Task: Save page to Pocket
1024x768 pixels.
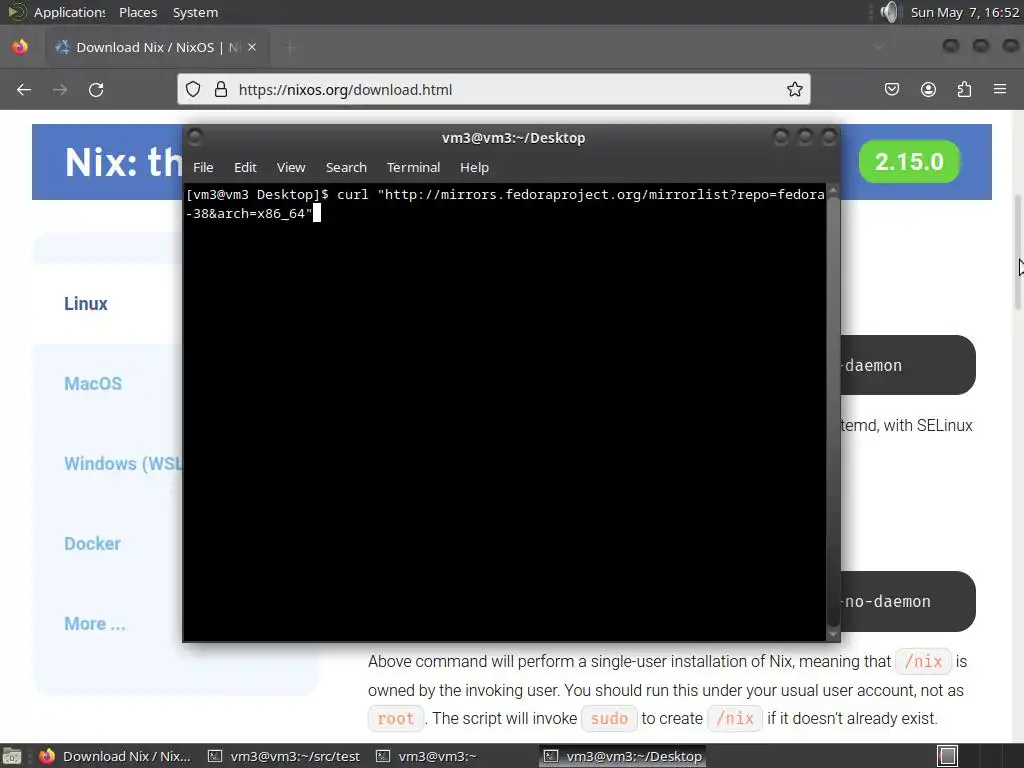Action: pos(891,89)
